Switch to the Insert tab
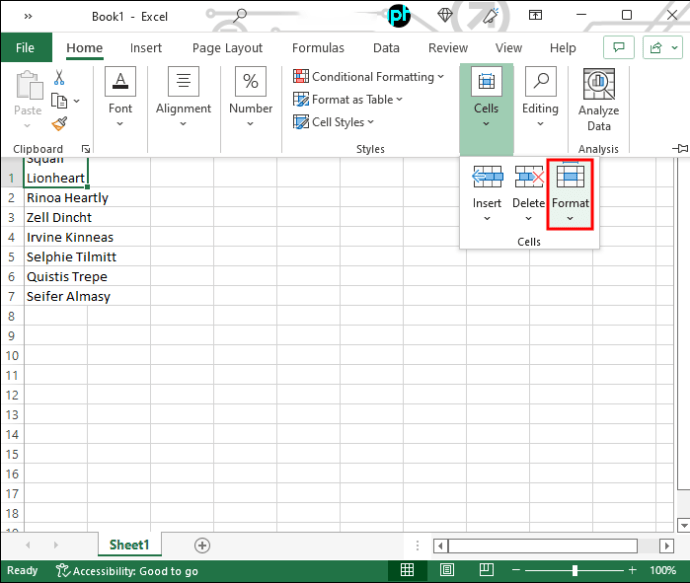 pyautogui.click(x=146, y=48)
